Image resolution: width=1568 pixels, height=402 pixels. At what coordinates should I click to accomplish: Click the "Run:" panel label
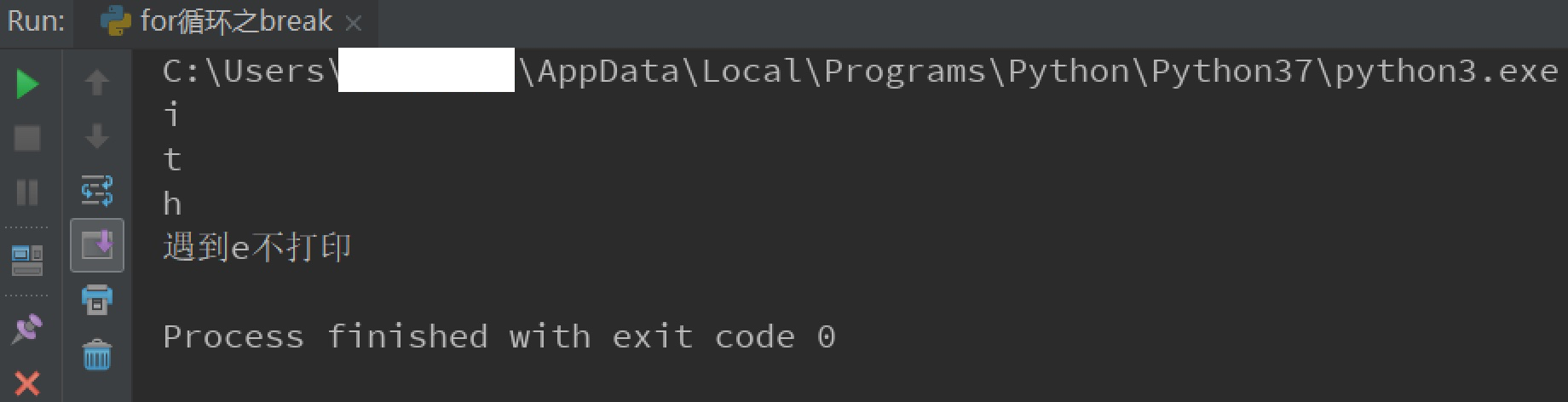36,21
